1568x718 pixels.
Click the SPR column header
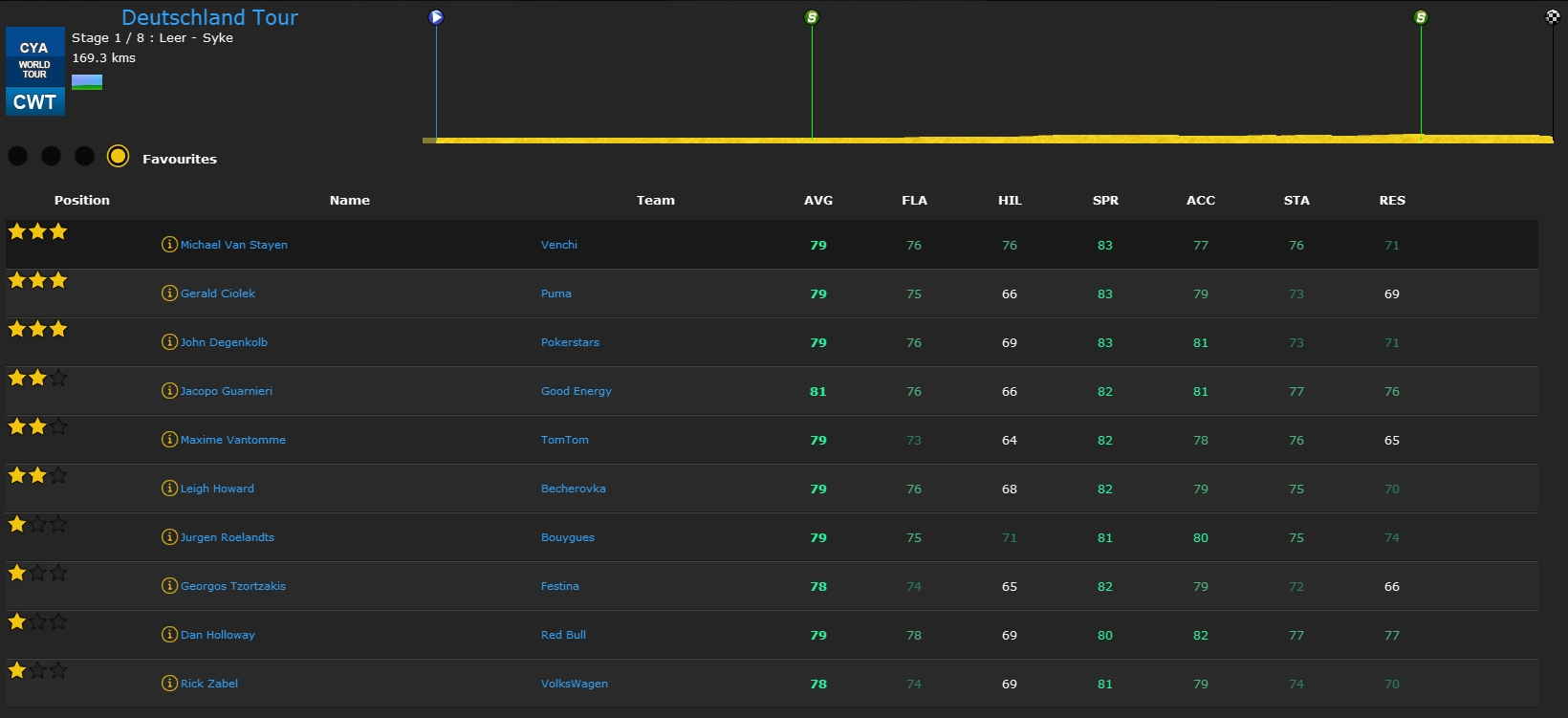[1105, 200]
